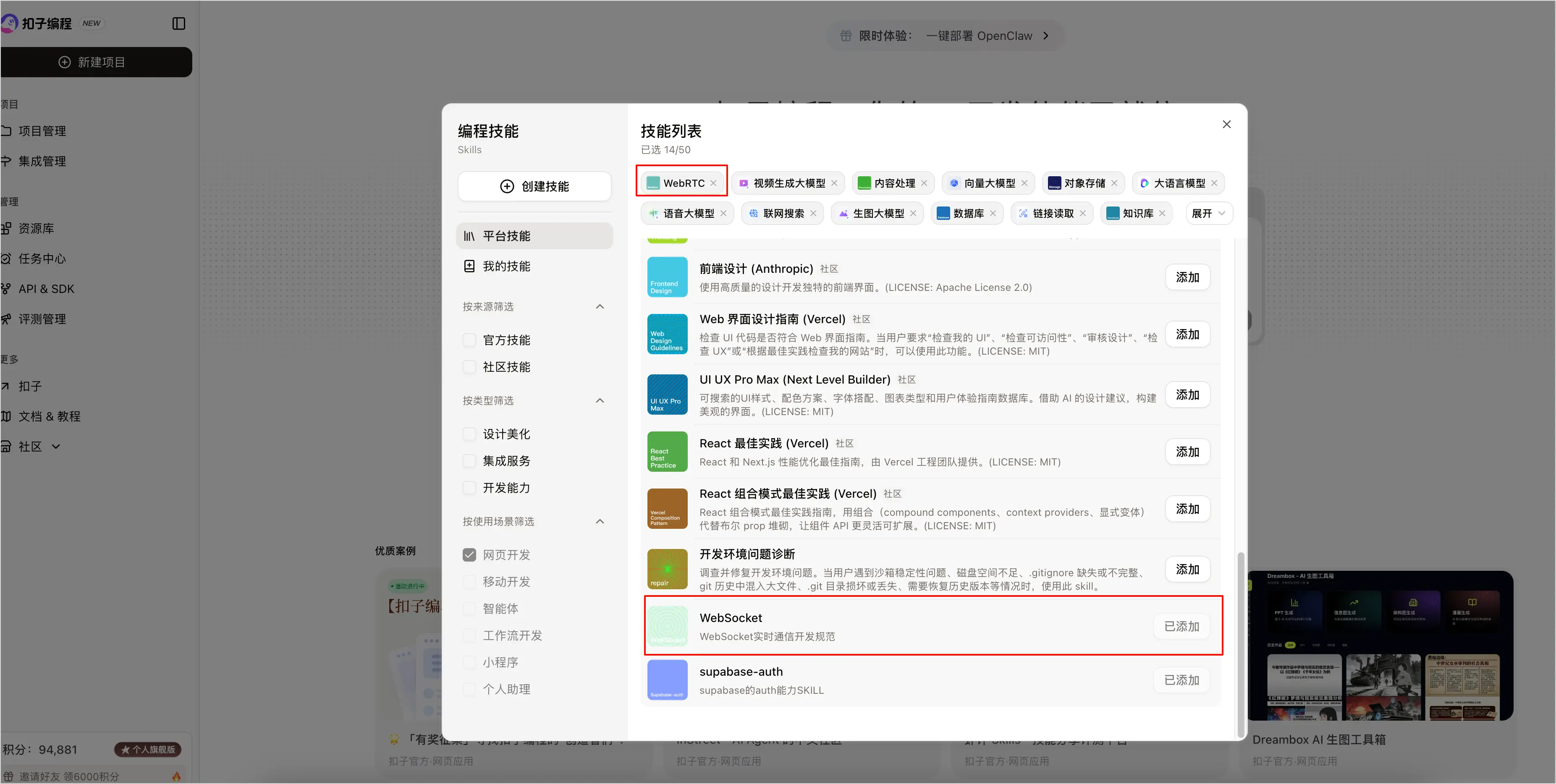Remove the 向量大模型 skill tag

pos(1024,183)
